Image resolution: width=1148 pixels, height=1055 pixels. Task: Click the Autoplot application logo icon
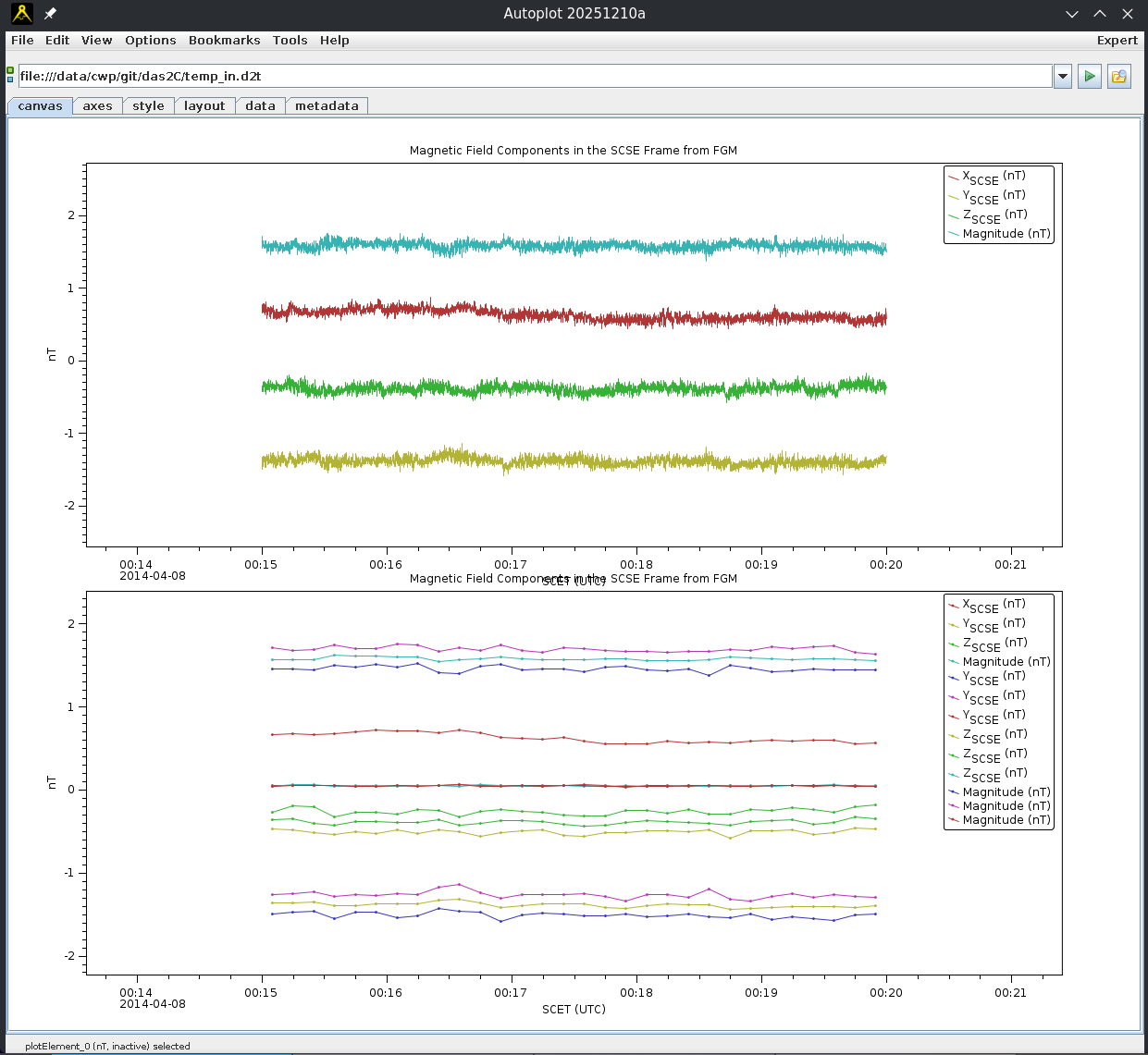pos(21,13)
